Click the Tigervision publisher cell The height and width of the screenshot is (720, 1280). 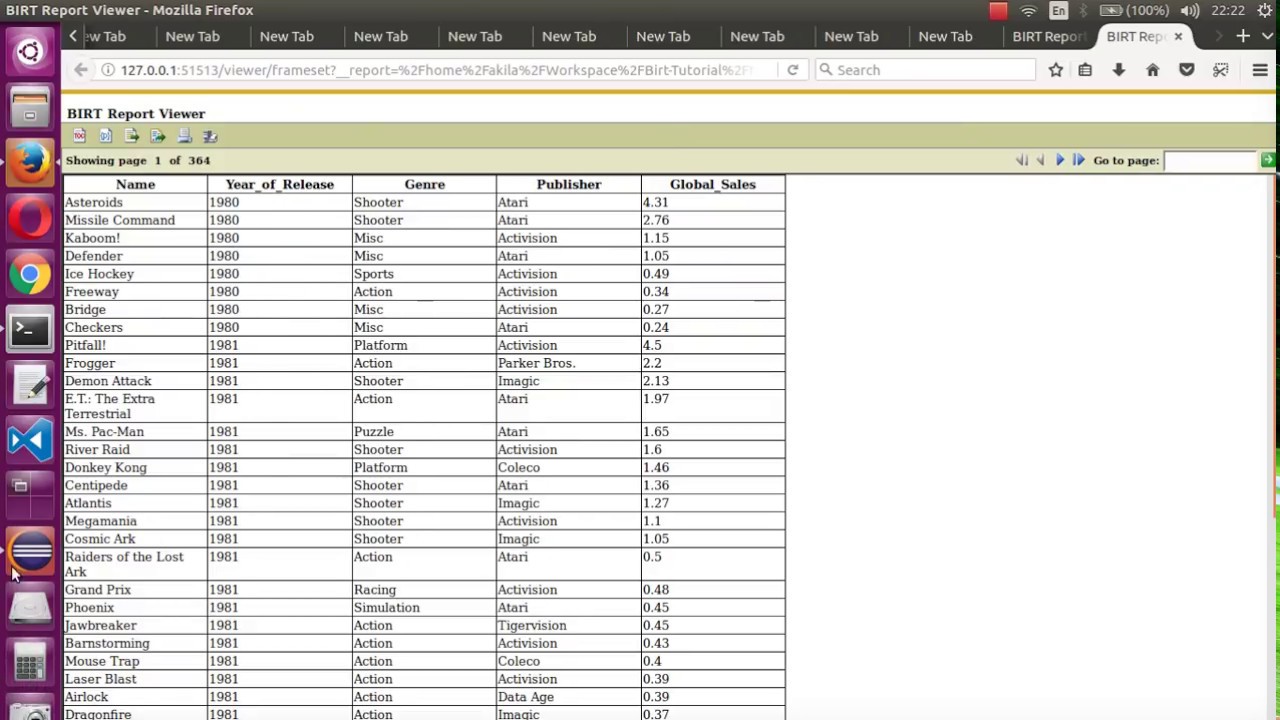tap(568, 625)
